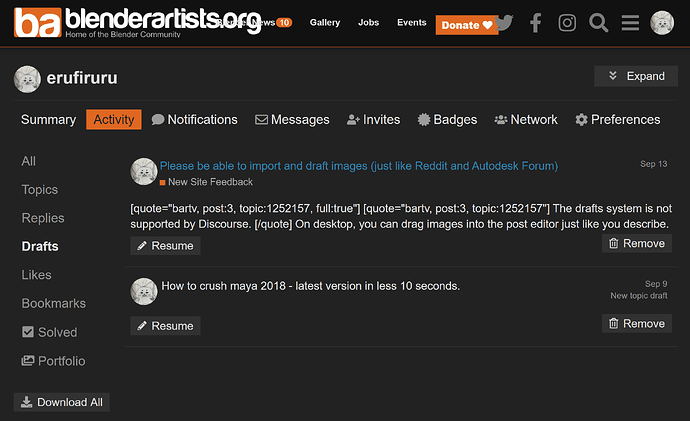Remove the import images draft
This screenshot has width=690, height=421.
pyautogui.click(x=637, y=243)
